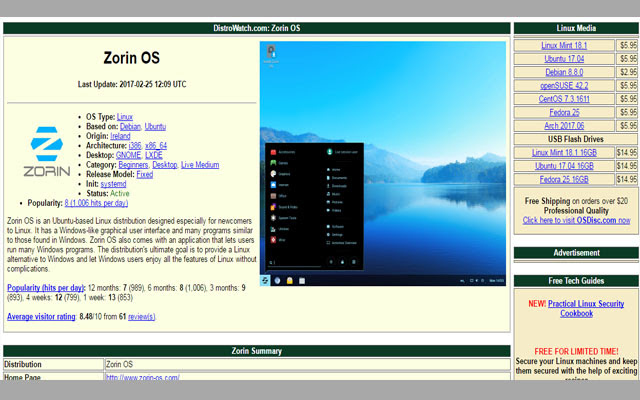
Task: Click the Live Medium category link
Action: [x=200, y=165]
